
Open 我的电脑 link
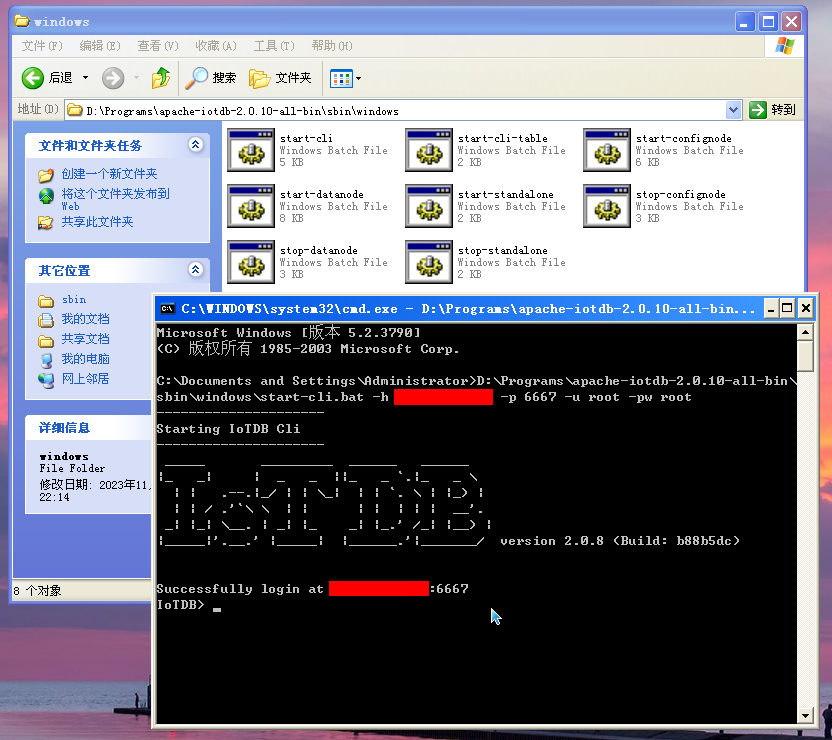85,359
